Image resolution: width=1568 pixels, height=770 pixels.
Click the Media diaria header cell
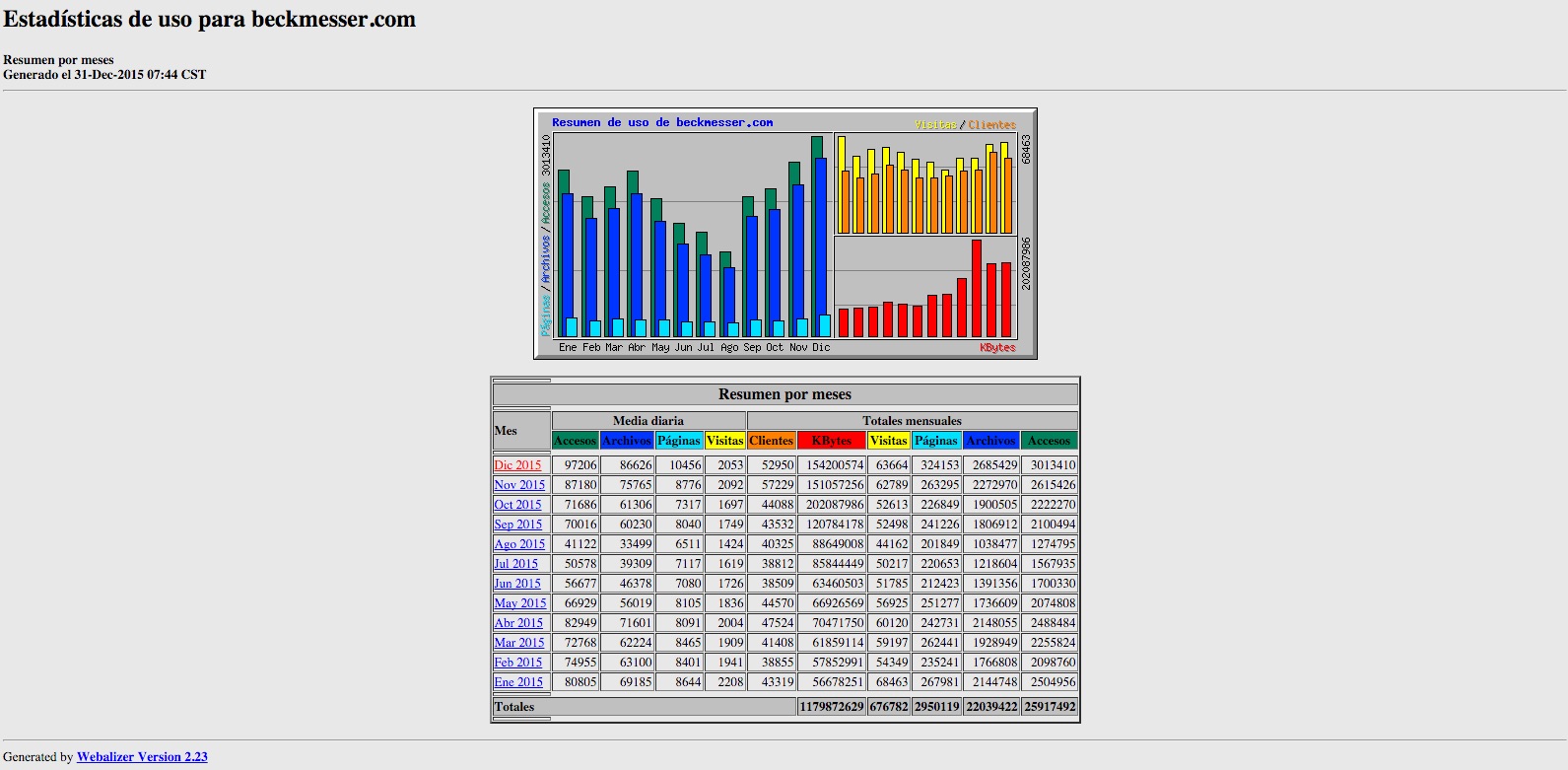click(x=648, y=421)
